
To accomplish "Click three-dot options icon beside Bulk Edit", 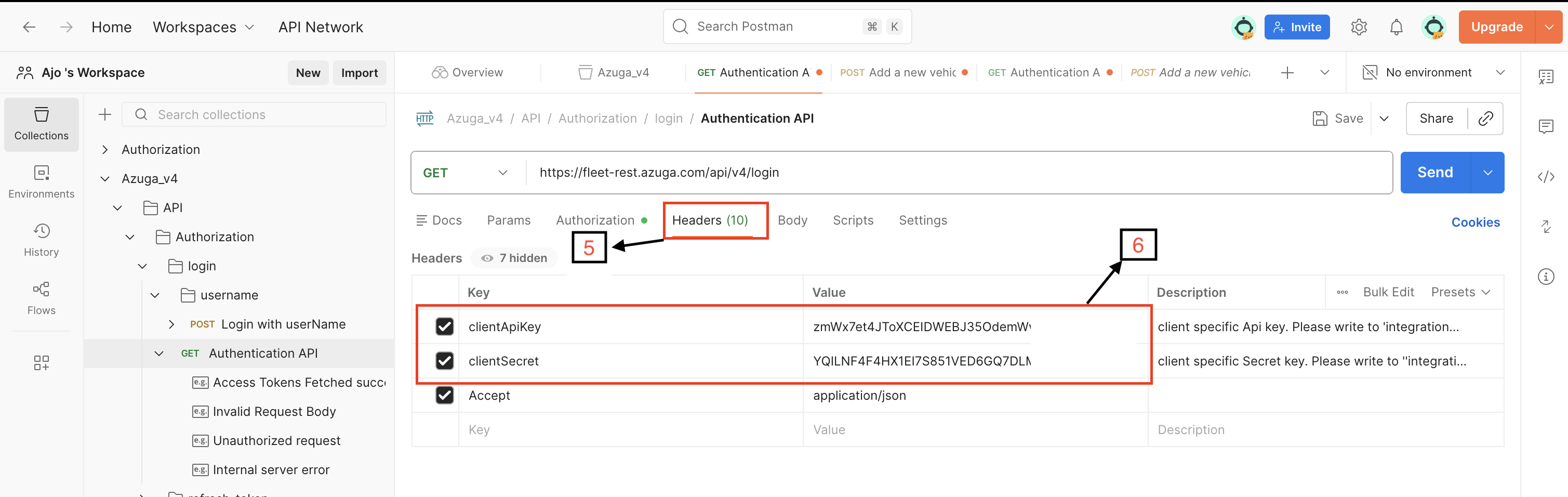I will point(1342,292).
